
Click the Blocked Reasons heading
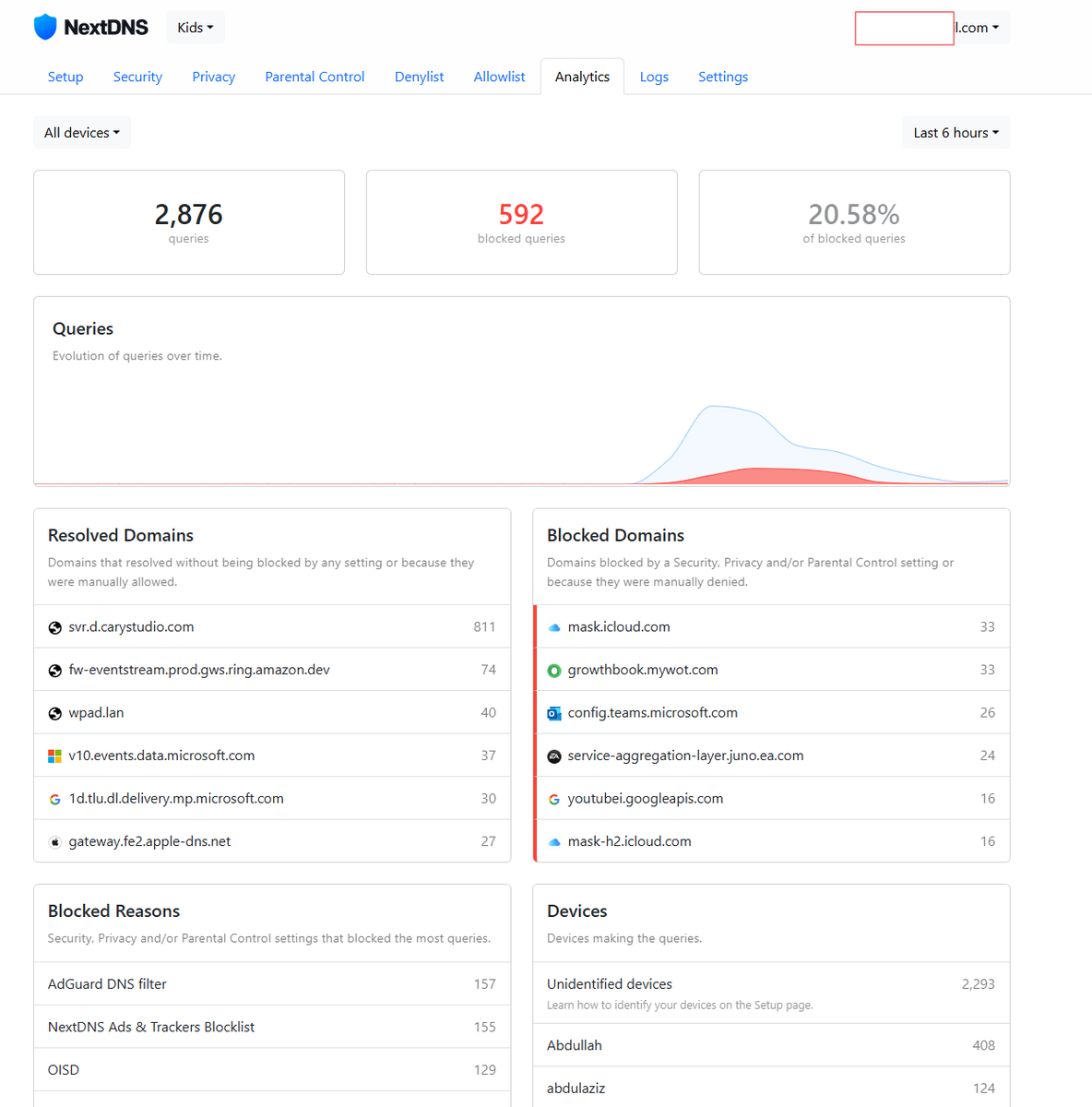113,911
